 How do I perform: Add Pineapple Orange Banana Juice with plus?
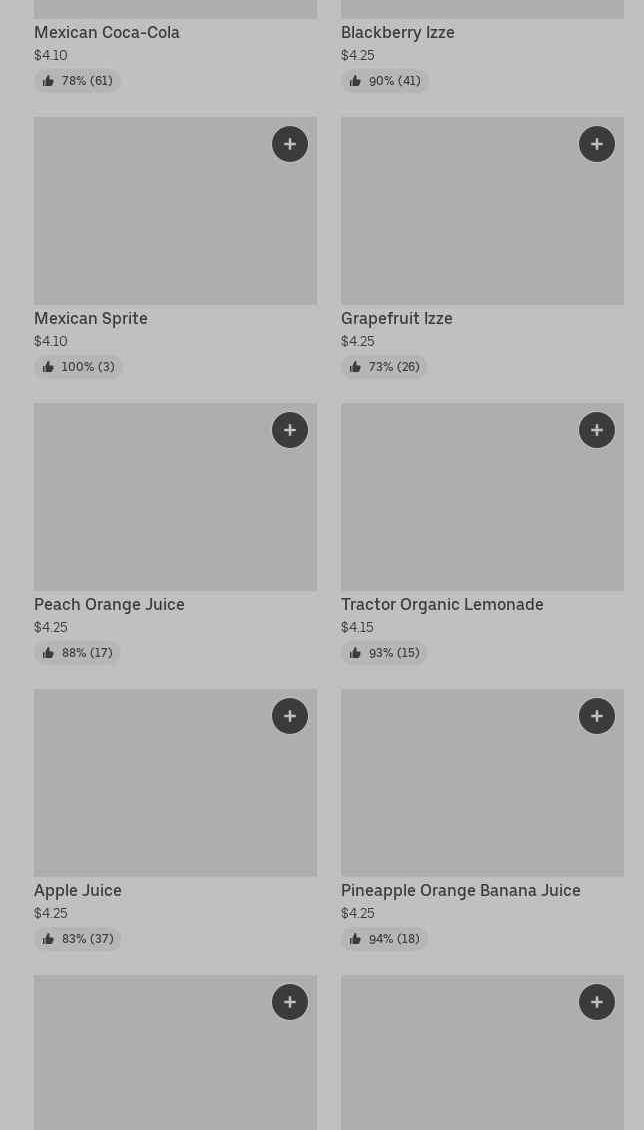point(597,716)
